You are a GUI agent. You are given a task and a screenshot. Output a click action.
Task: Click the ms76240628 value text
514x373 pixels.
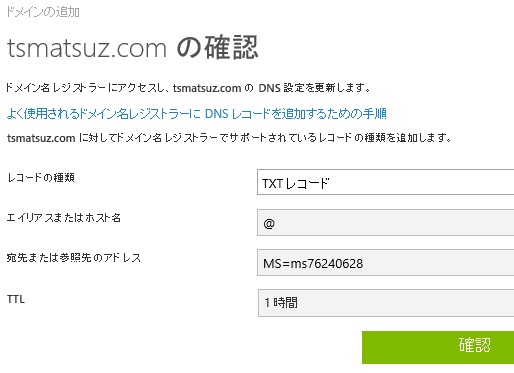point(327,264)
